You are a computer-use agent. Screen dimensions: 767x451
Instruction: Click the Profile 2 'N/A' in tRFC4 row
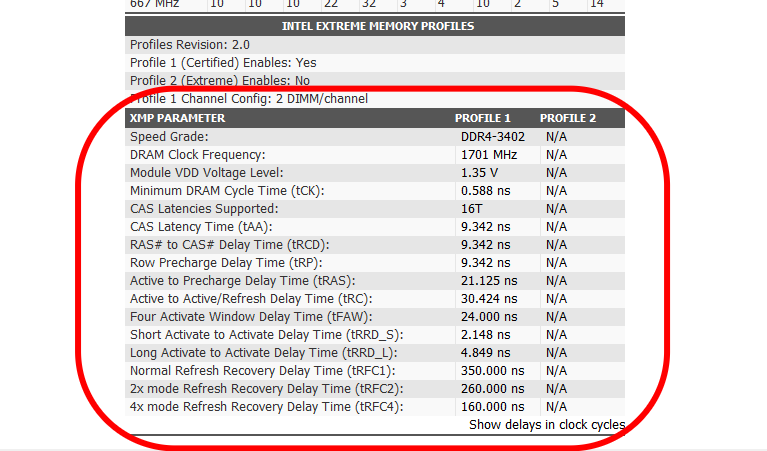click(556, 407)
